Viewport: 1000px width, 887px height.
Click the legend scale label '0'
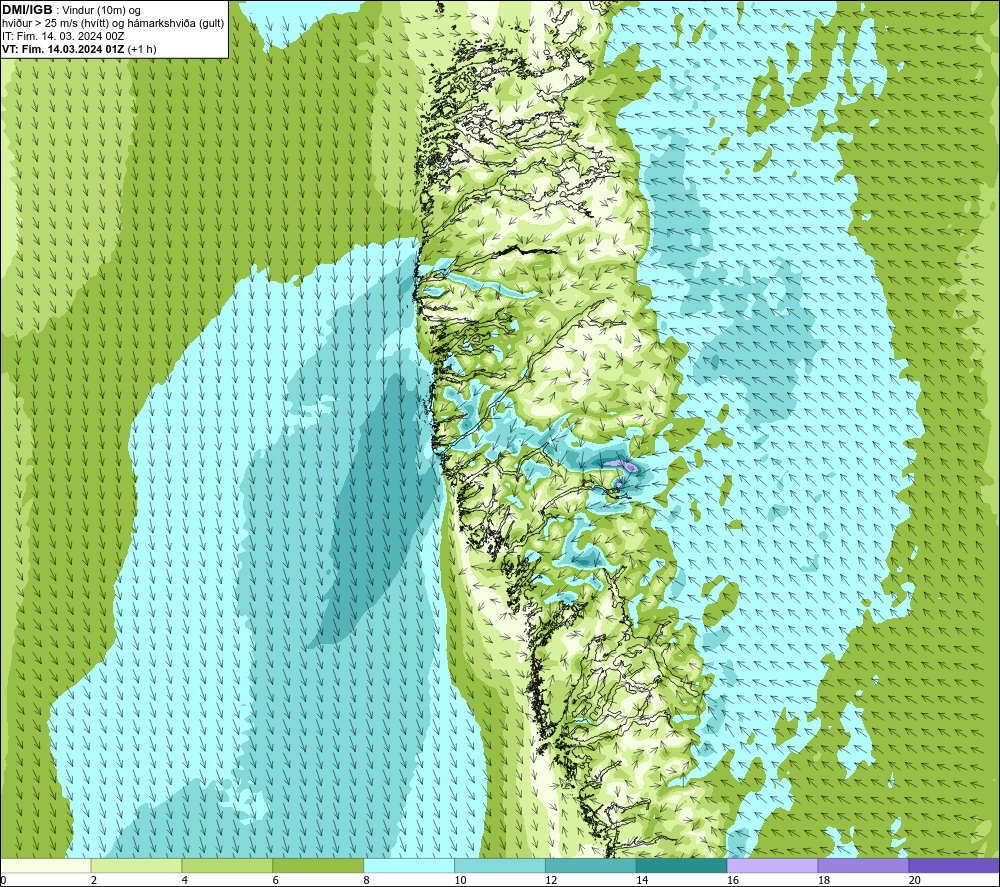(3, 880)
